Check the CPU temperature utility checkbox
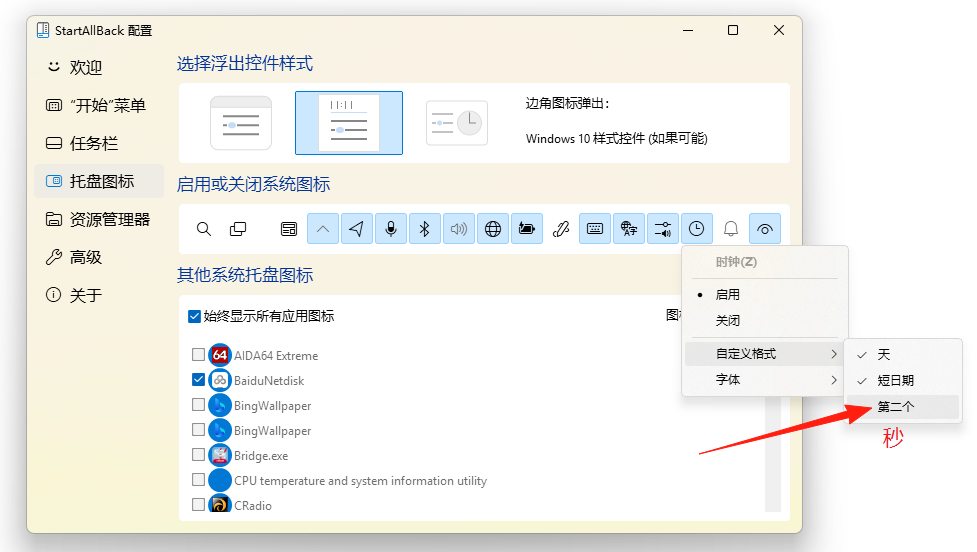The width and height of the screenshot is (977, 552). point(198,479)
